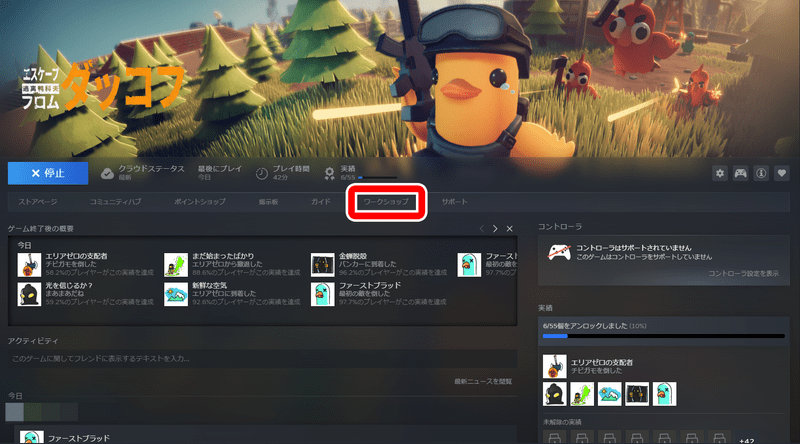This screenshot has height=444, width=800.
Task: Open the 掲示板 tab
Action: click(268, 202)
